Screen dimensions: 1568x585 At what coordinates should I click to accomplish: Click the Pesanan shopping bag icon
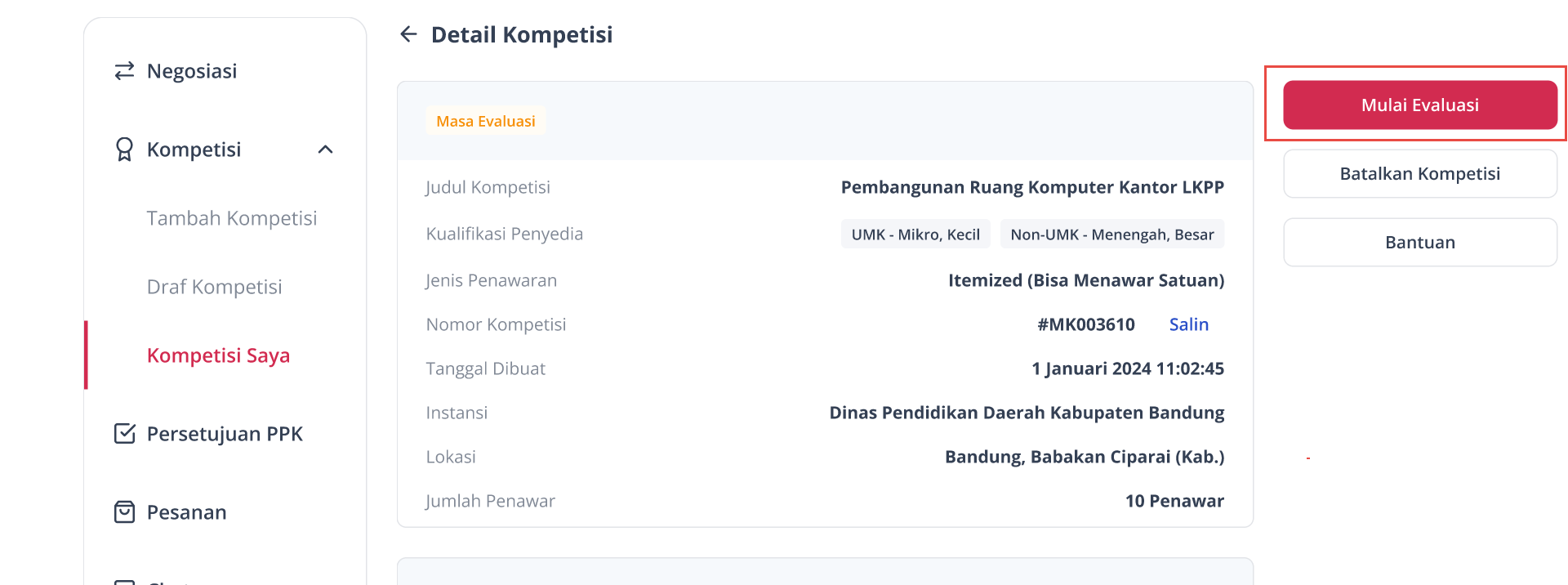[x=124, y=512]
